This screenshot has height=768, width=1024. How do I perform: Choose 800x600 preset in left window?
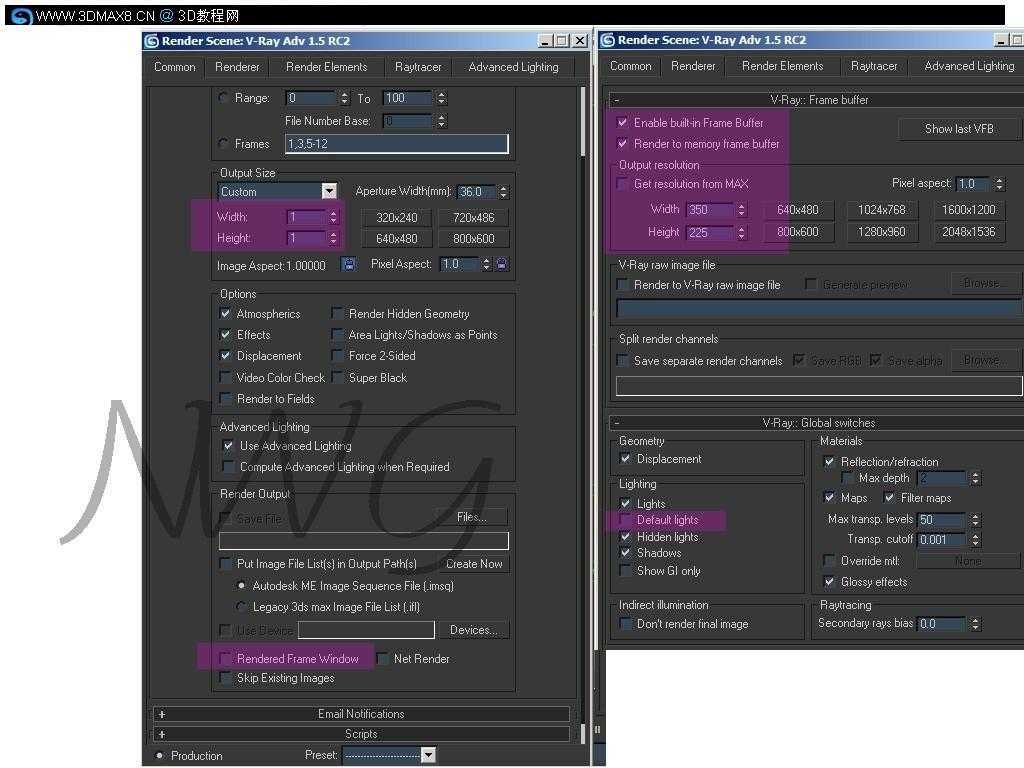473,239
